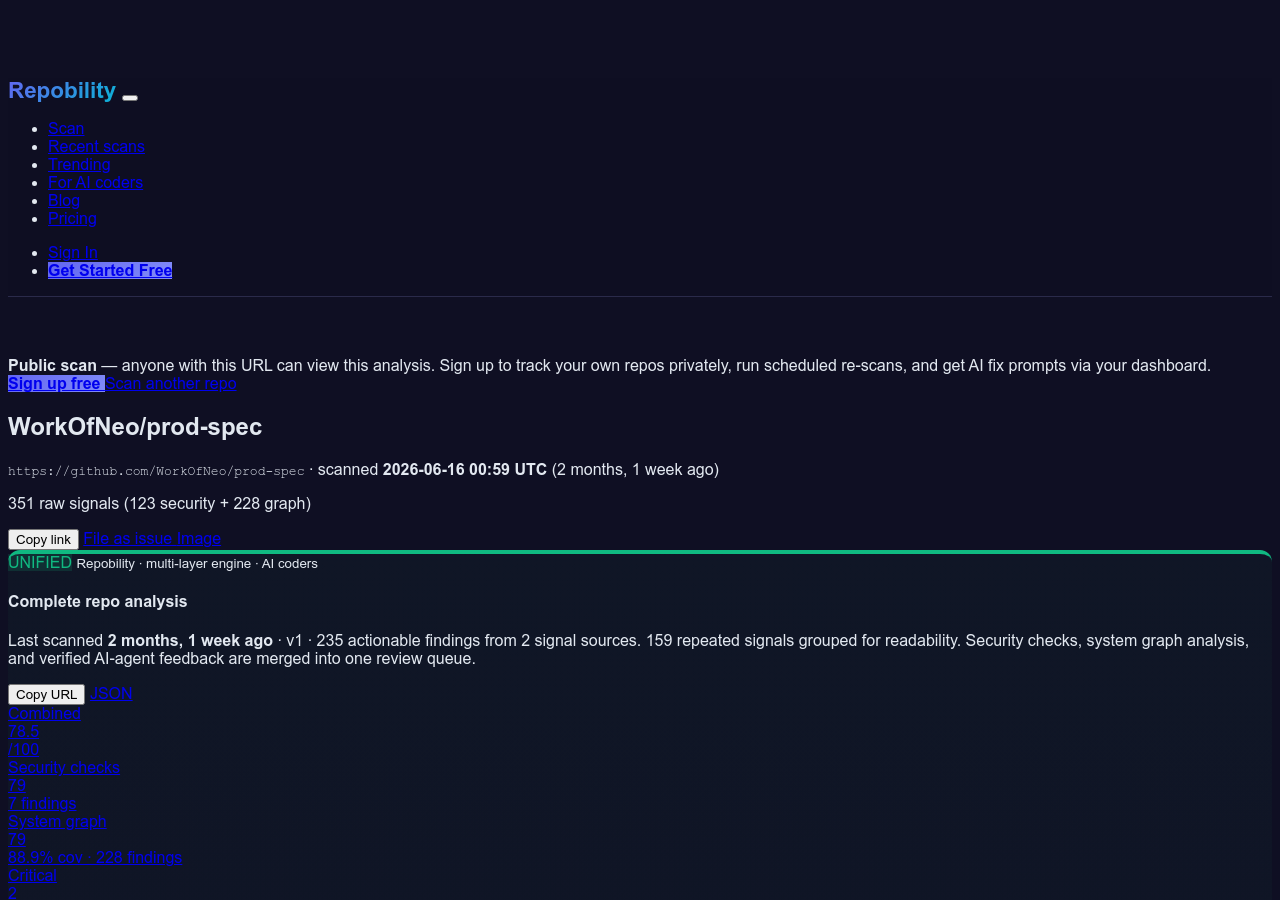Click the /100 score denominator
Viewport: 1280px width, 900px height.
click(24, 749)
